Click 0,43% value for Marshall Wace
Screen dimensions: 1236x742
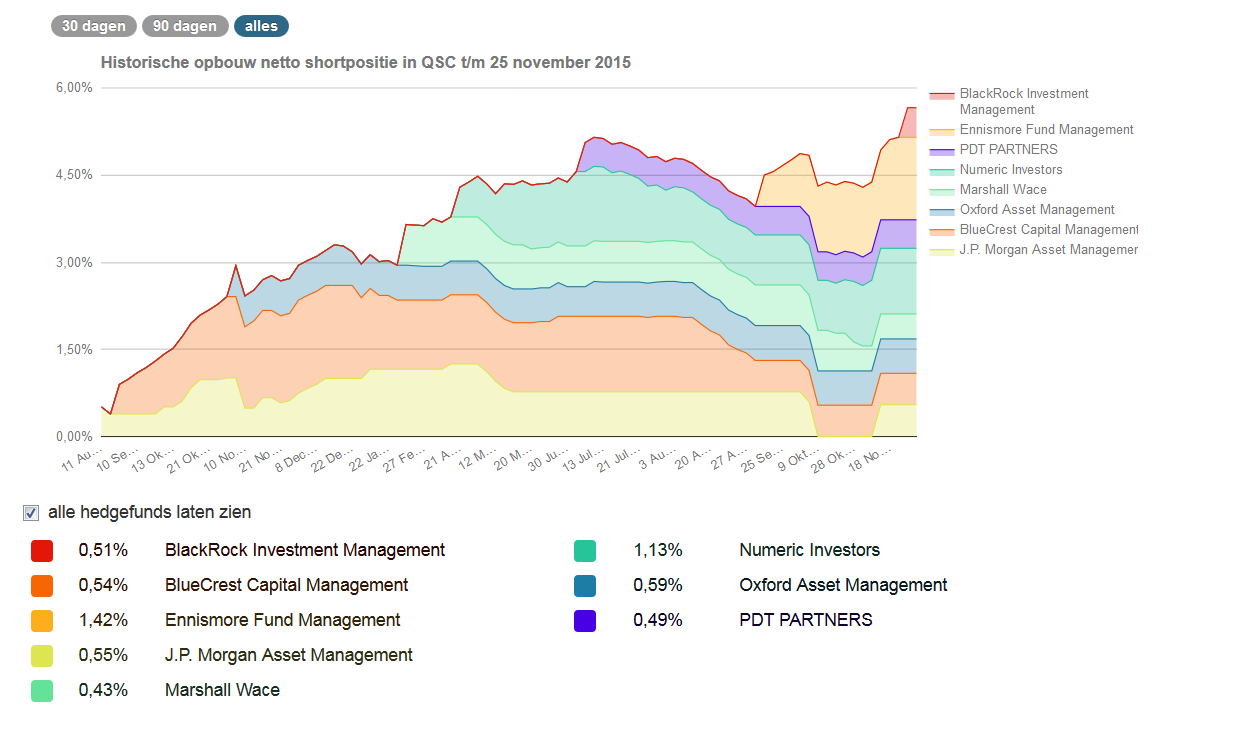104,690
